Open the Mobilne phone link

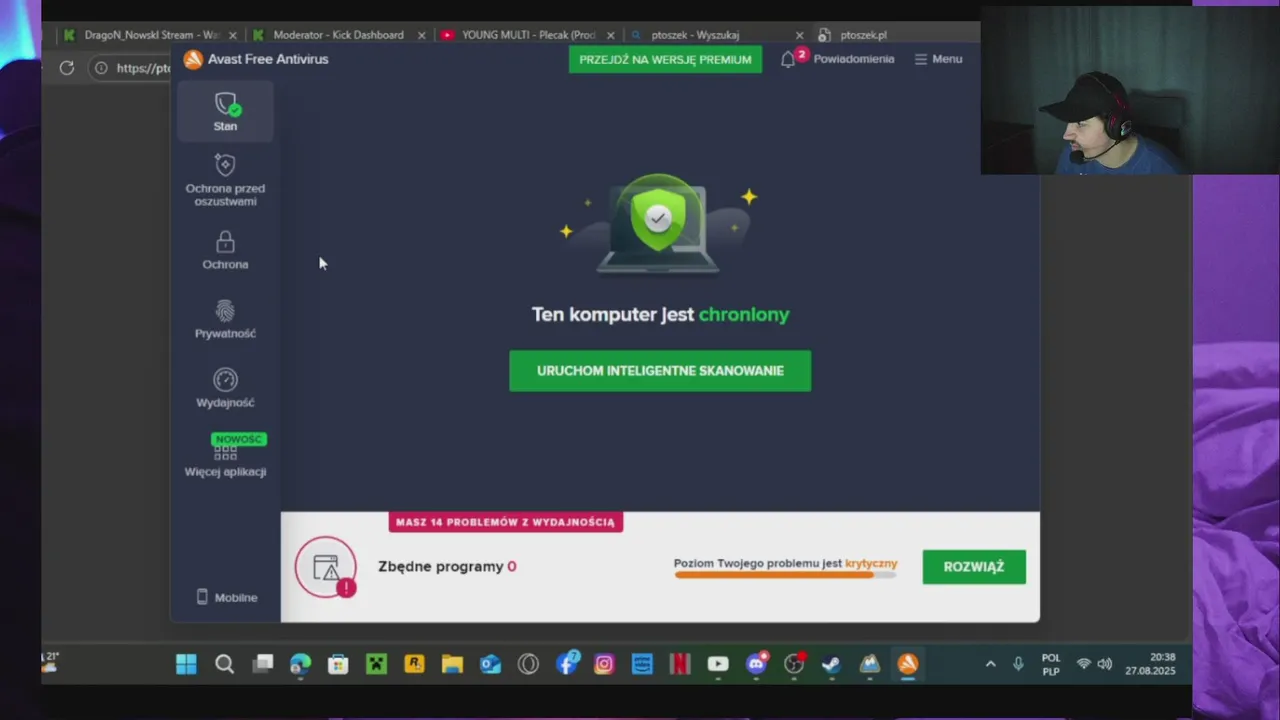click(x=227, y=597)
